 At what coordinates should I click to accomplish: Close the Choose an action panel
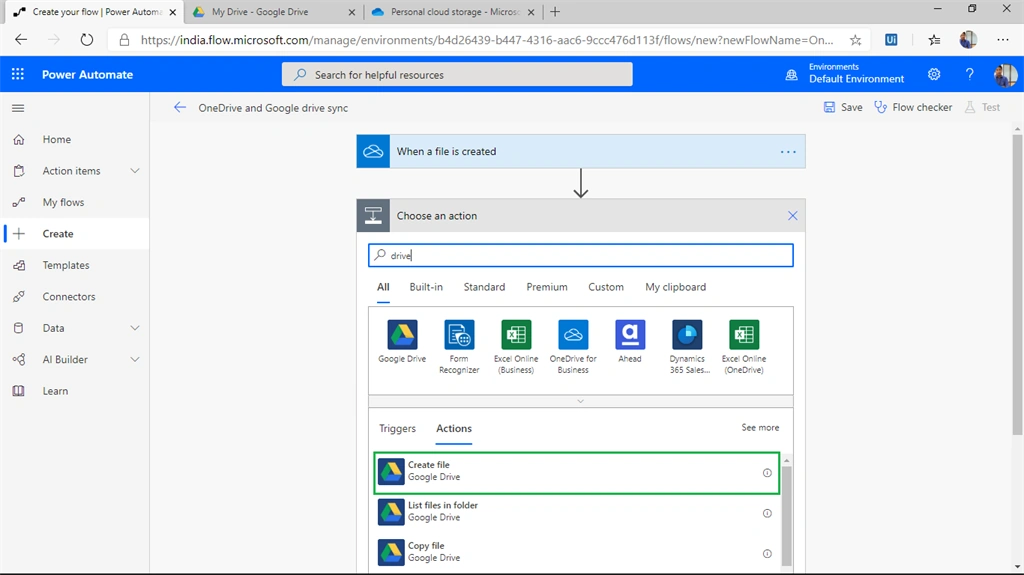[x=792, y=216]
